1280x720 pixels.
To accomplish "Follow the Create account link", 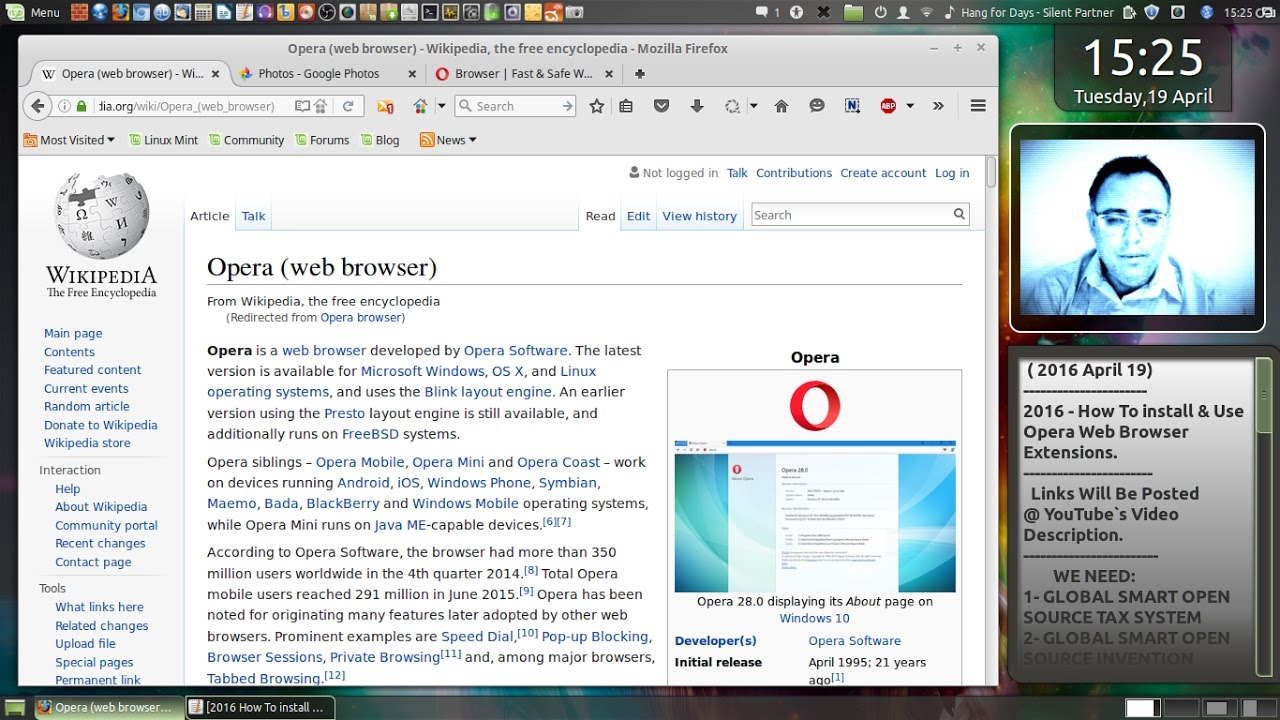I will pos(883,173).
